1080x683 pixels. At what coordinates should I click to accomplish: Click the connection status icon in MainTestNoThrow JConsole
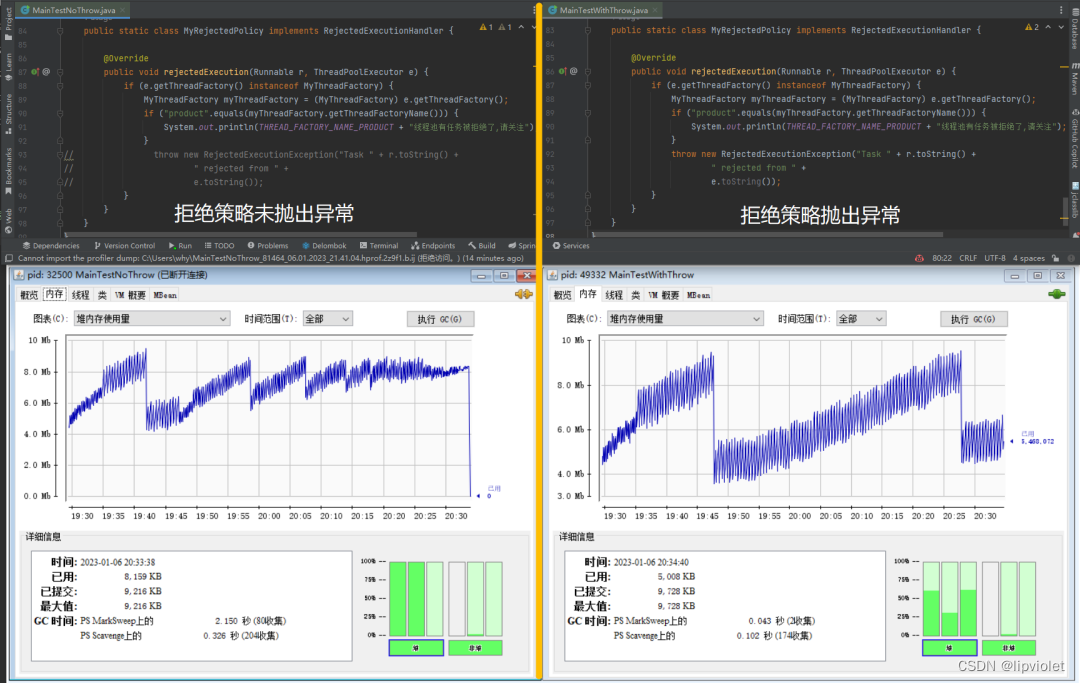(x=523, y=295)
